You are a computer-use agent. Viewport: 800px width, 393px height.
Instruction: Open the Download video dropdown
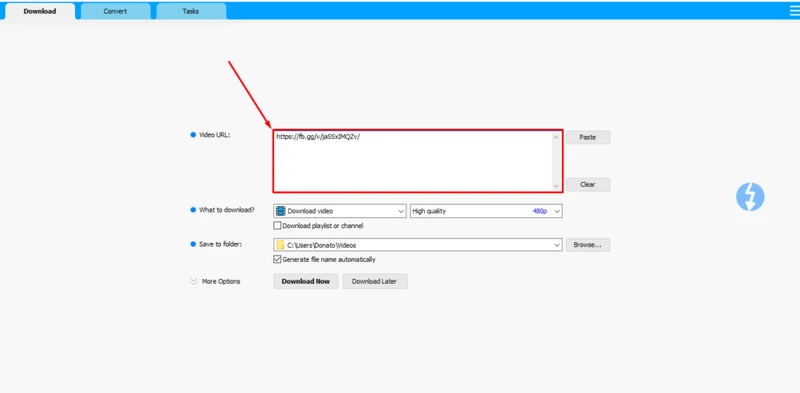340,211
